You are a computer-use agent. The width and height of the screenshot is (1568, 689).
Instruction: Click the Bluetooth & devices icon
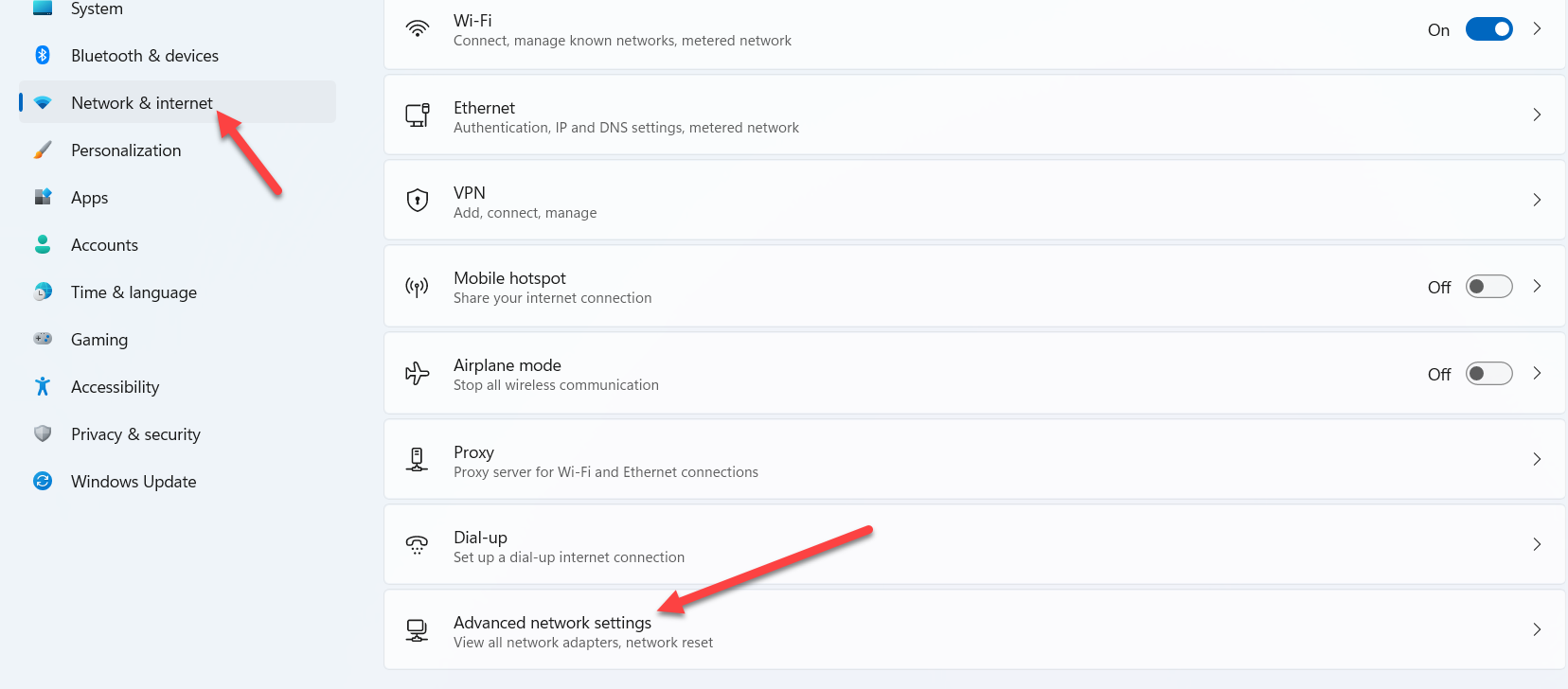click(x=43, y=55)
